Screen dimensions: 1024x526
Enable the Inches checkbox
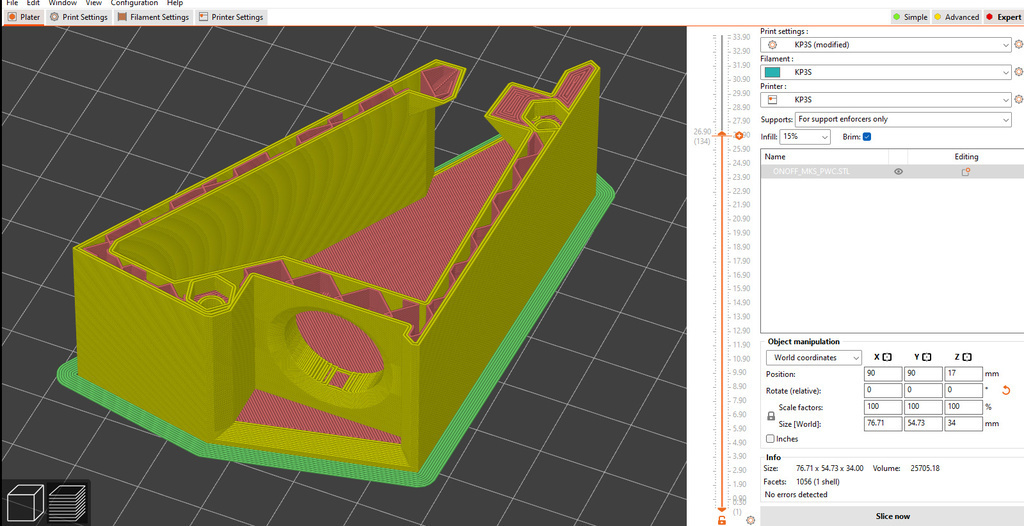pyautogui.click(x=769, y=439)
